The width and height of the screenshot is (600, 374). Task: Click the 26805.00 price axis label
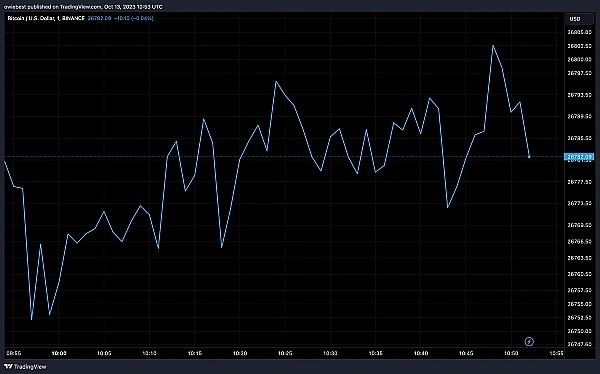pyautogui.click(x=579, y=32)
